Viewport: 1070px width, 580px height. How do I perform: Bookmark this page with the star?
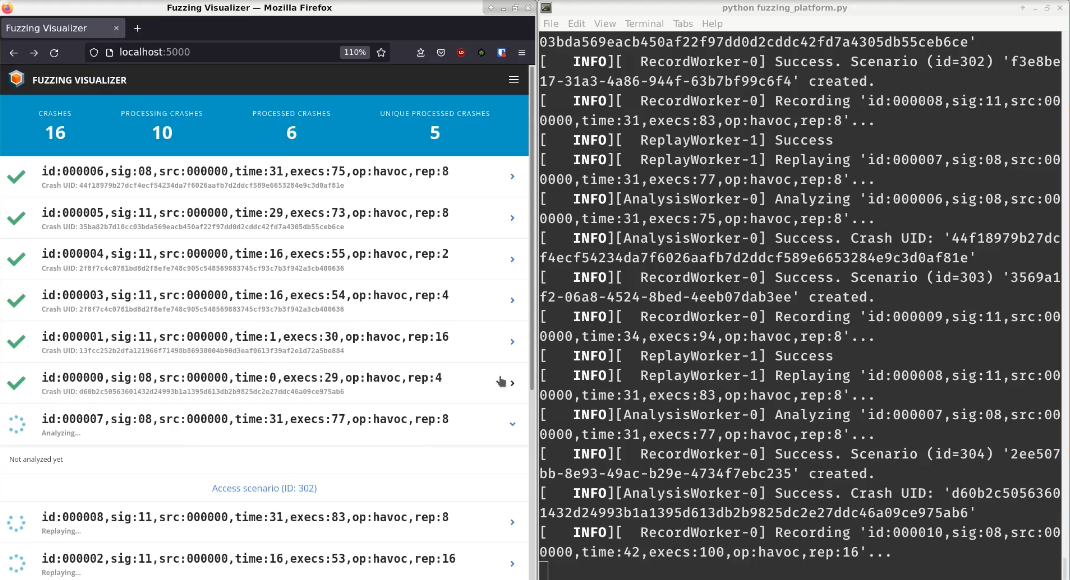pos(381,53)
